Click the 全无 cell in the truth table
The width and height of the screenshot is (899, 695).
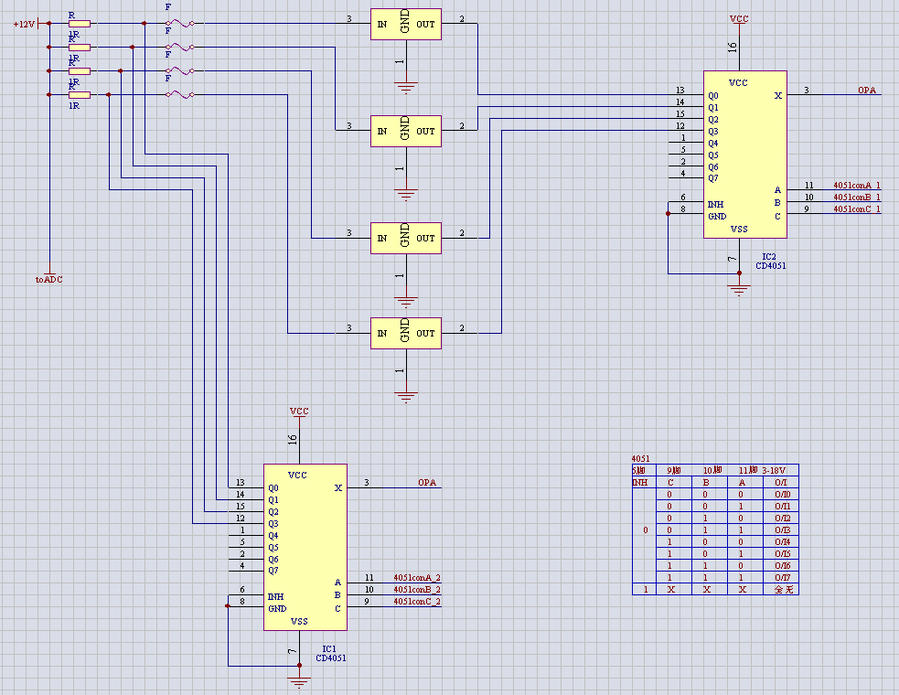(x=783, y=589)
